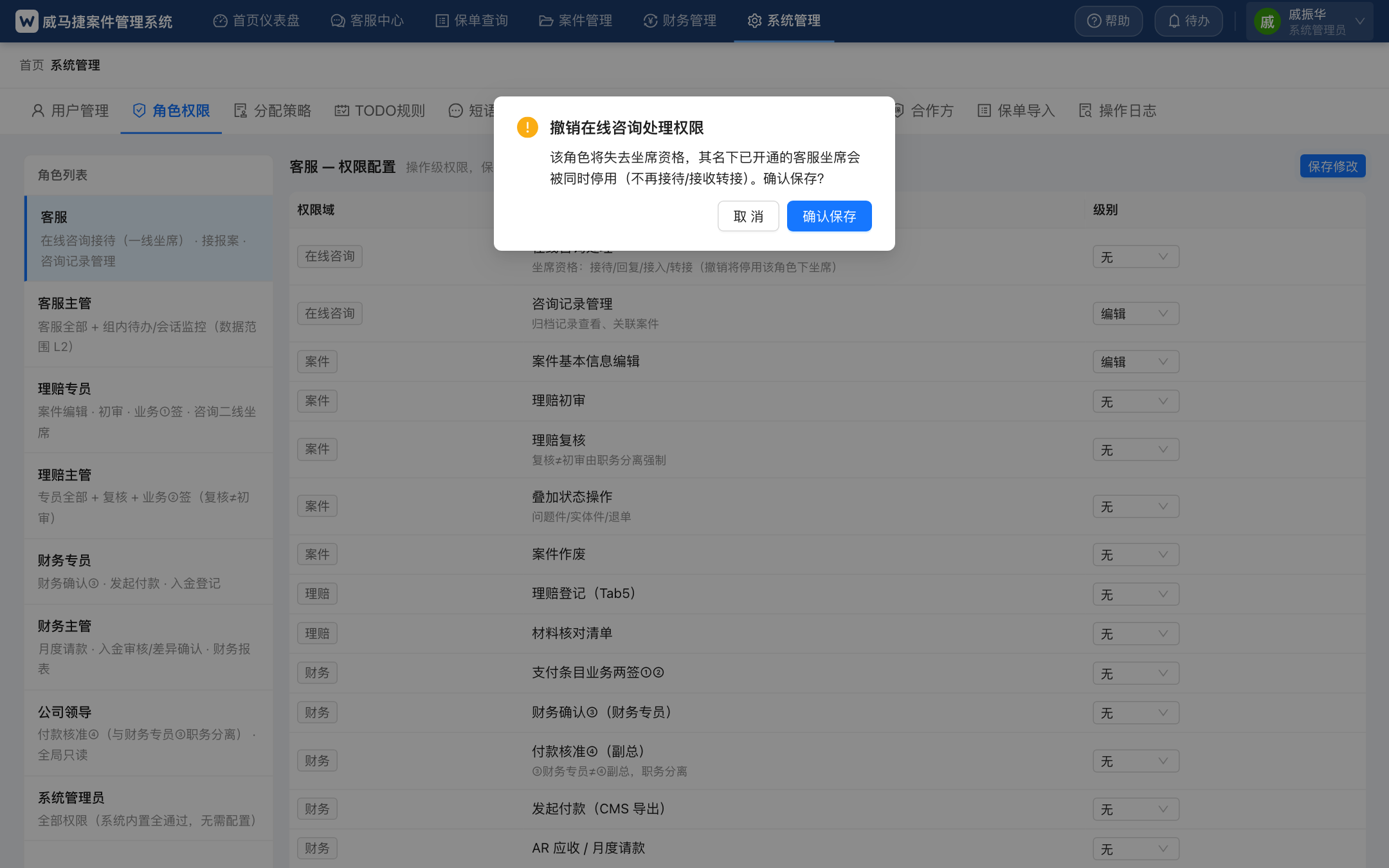The image size is (1389, 868).
Task: Select 财务主管 role
Action: [149, 647]
